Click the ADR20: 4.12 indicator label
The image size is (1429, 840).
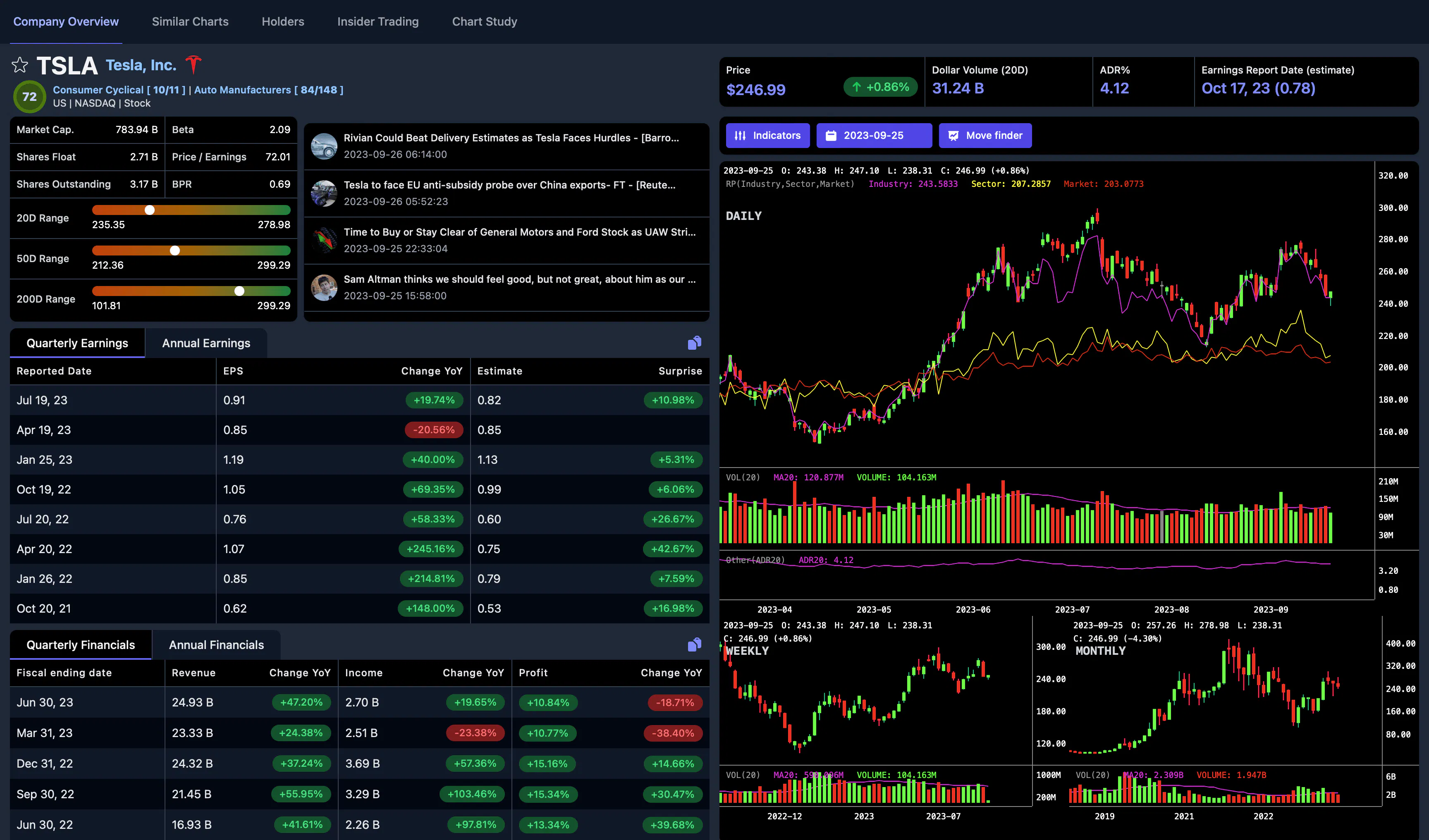(x=826, y=560)
